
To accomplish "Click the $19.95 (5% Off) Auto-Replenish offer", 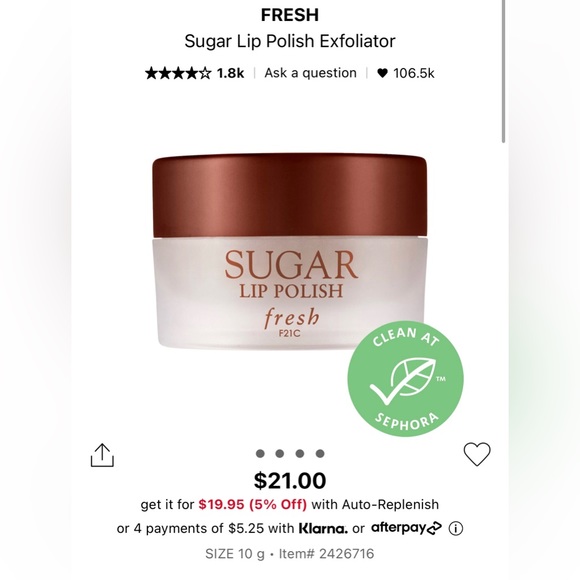I will click(x=253, y=505).
